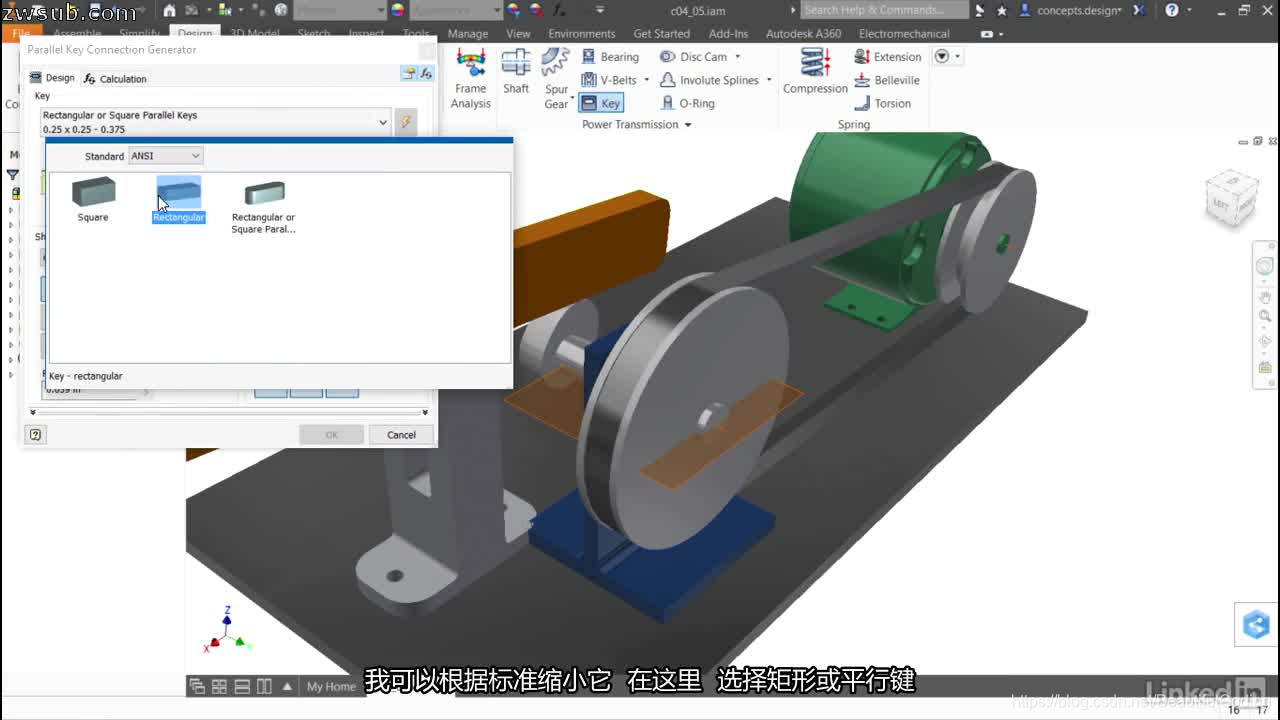Screen dimensions: 1280x720
Task: Switch to Calculation tab in generator dialog
Action: tap(115, 78)
